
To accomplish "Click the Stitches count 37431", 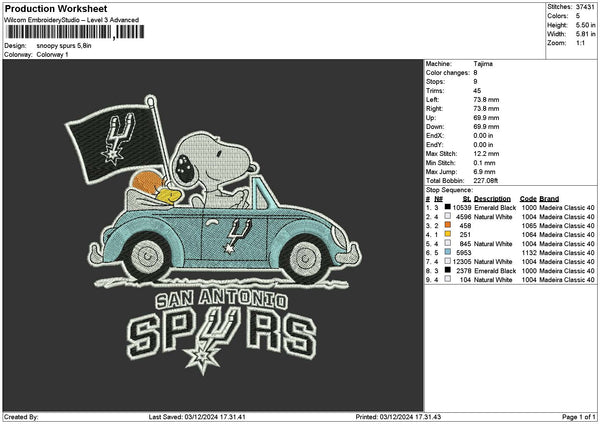I will pyautogui.click(x=585, y=7).
